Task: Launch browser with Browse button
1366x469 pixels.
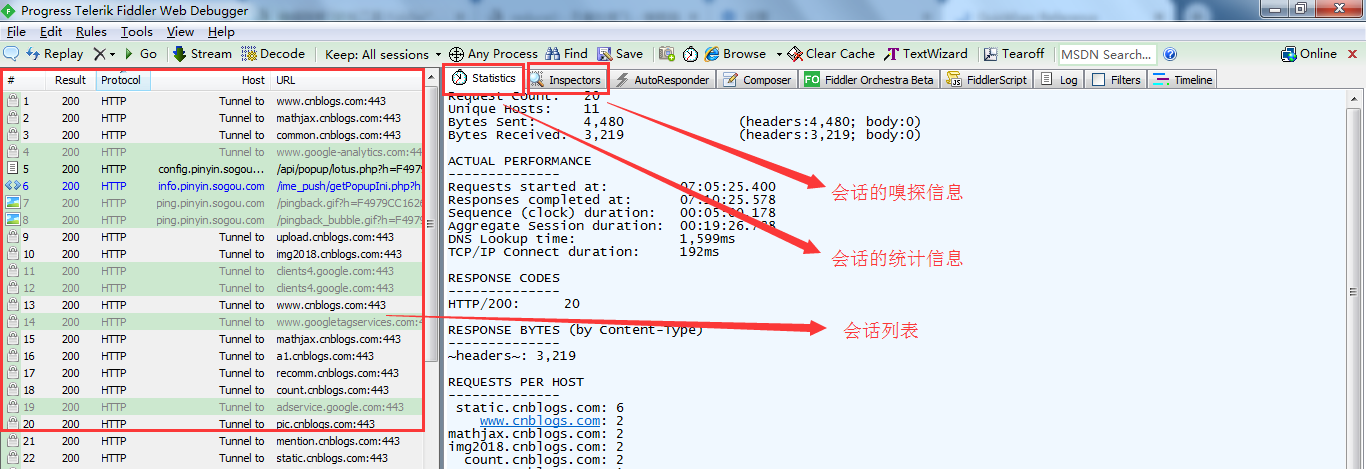Action: [735, 54]
